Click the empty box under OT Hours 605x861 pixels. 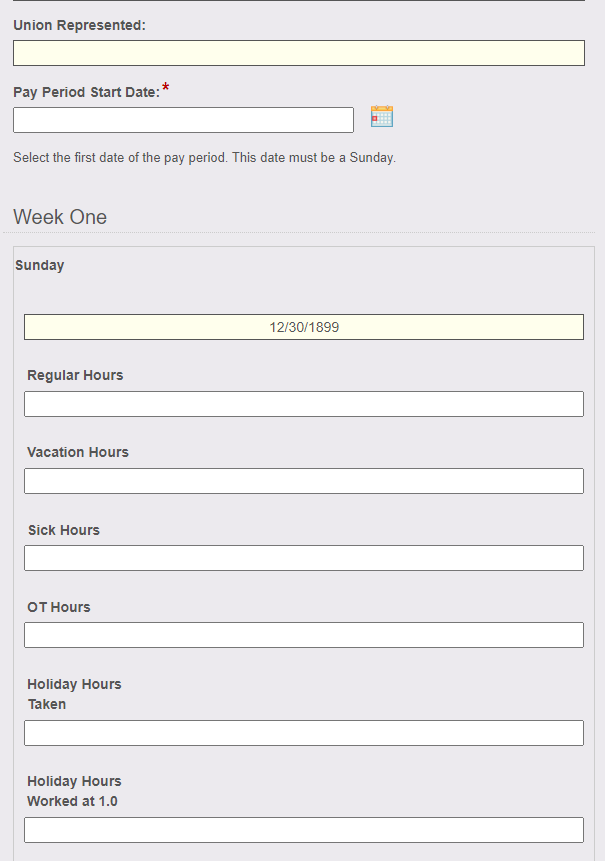coord(304,635)
